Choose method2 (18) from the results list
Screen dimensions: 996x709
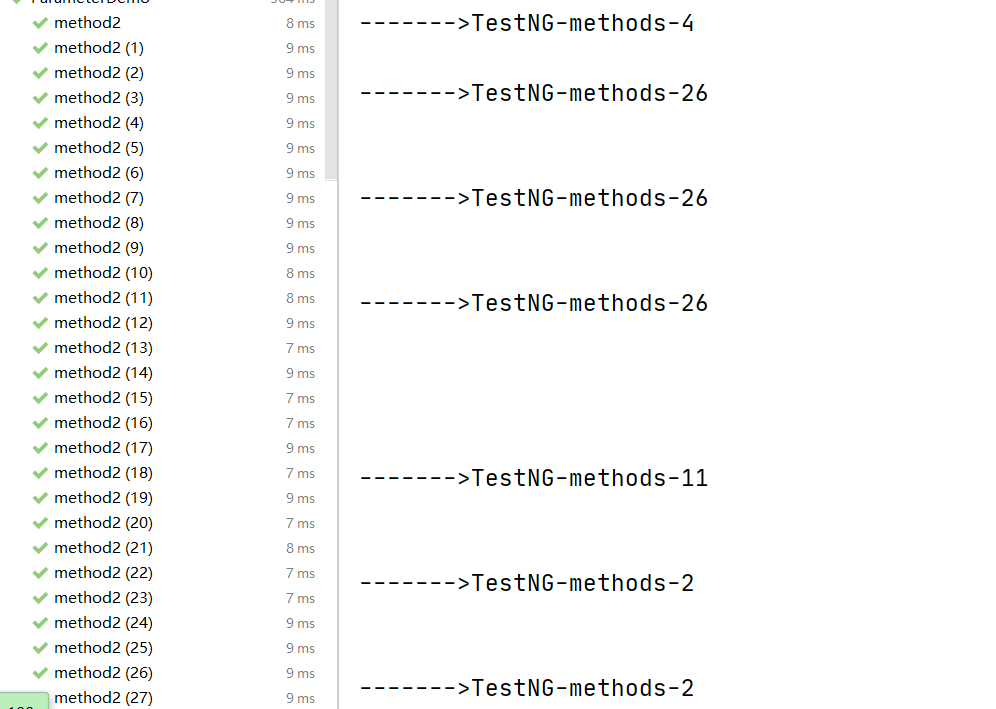(x=103, y=473)
